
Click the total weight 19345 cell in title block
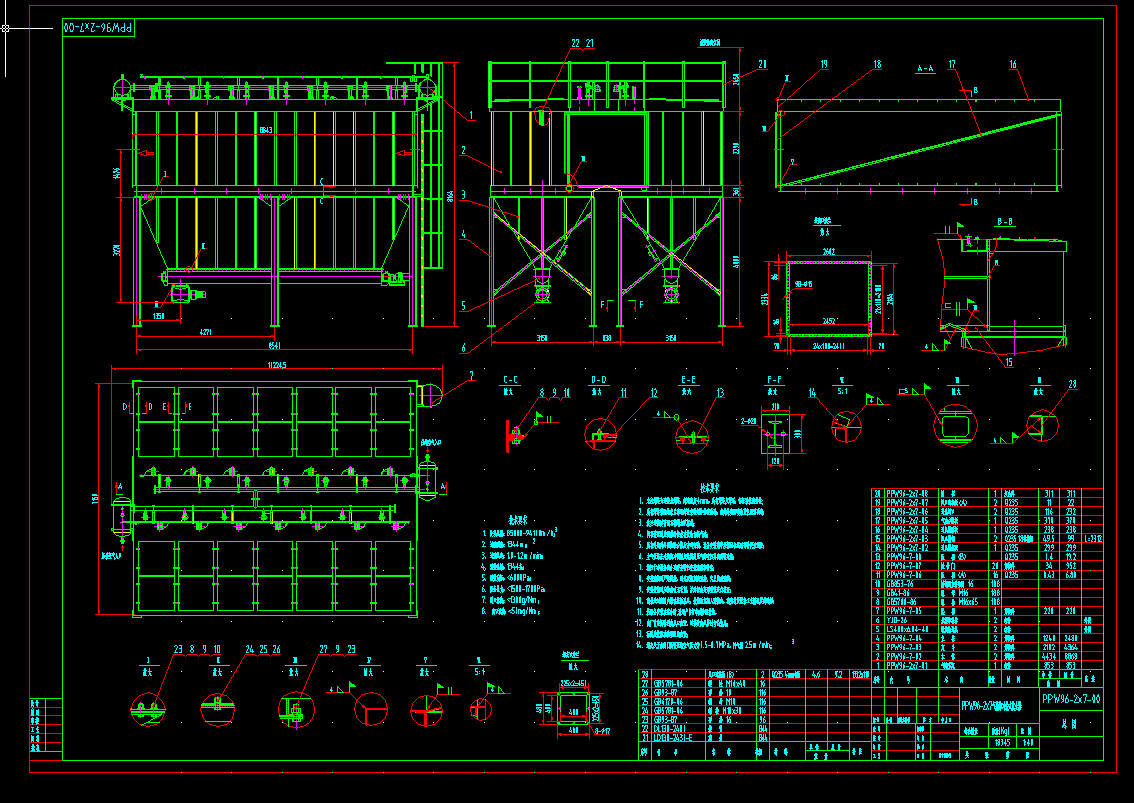tap(1002, 742)
